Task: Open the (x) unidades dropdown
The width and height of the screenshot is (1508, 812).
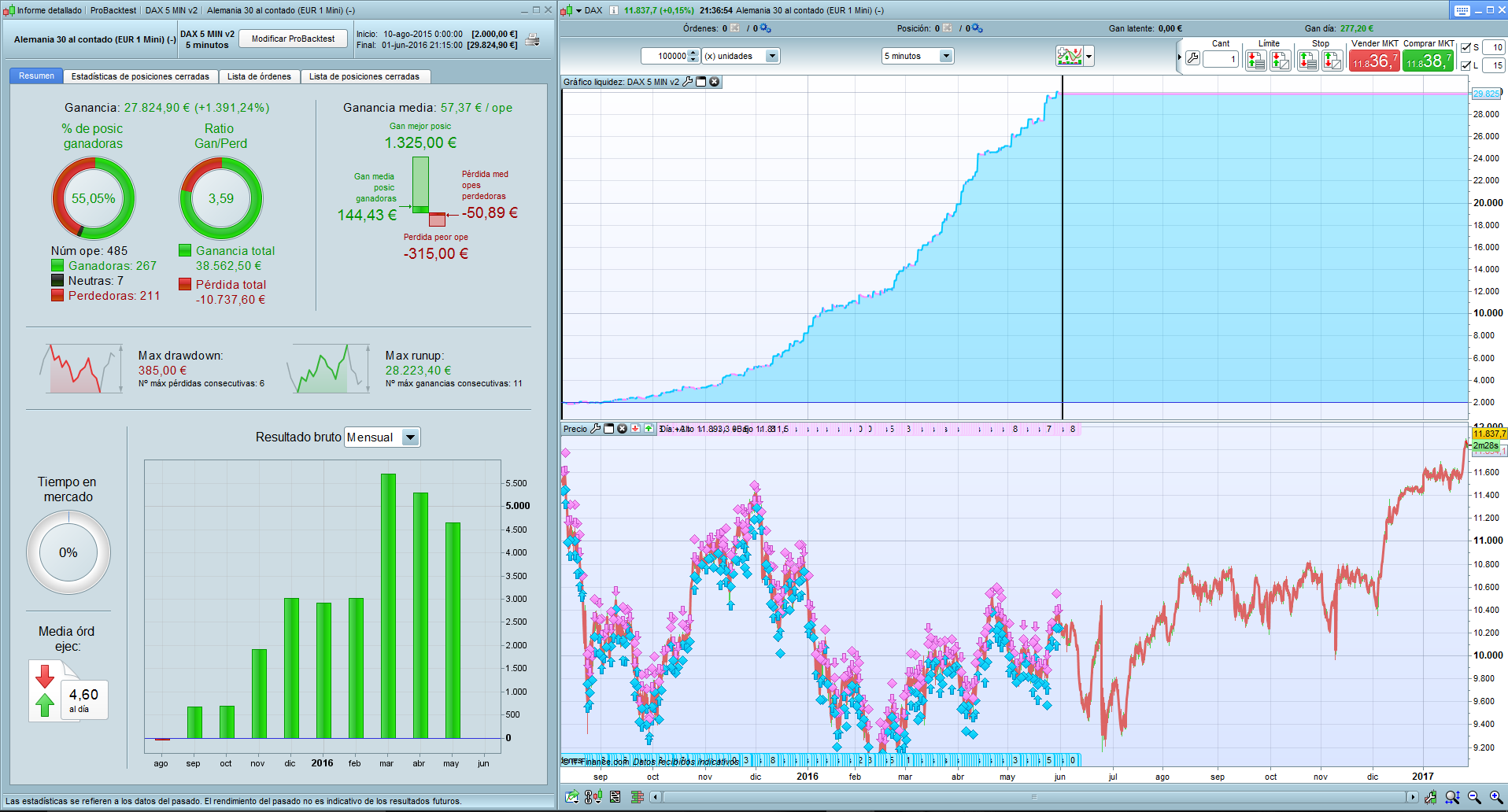Action: (772, 56)
